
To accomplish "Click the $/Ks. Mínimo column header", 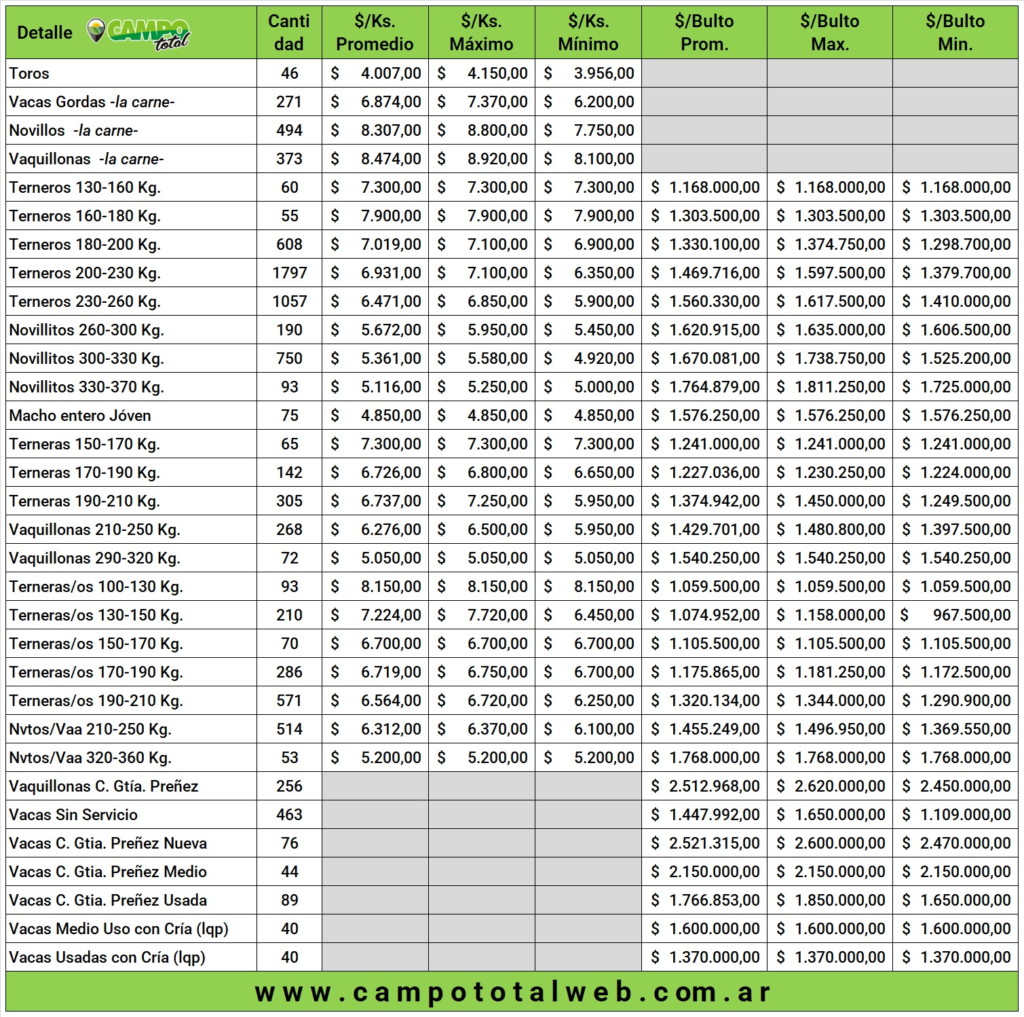I will click(587, 32).
